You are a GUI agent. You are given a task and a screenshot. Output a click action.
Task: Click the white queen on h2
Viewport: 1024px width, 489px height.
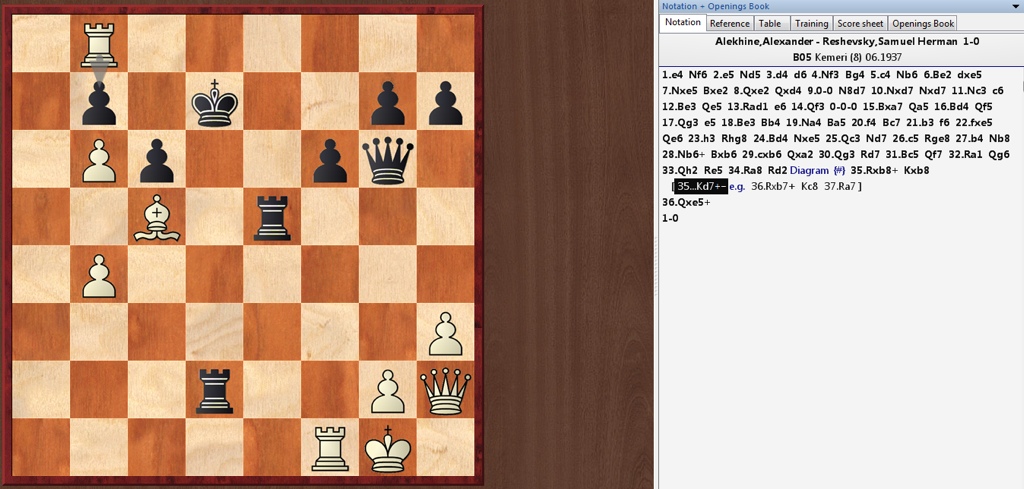click(444, 391)
